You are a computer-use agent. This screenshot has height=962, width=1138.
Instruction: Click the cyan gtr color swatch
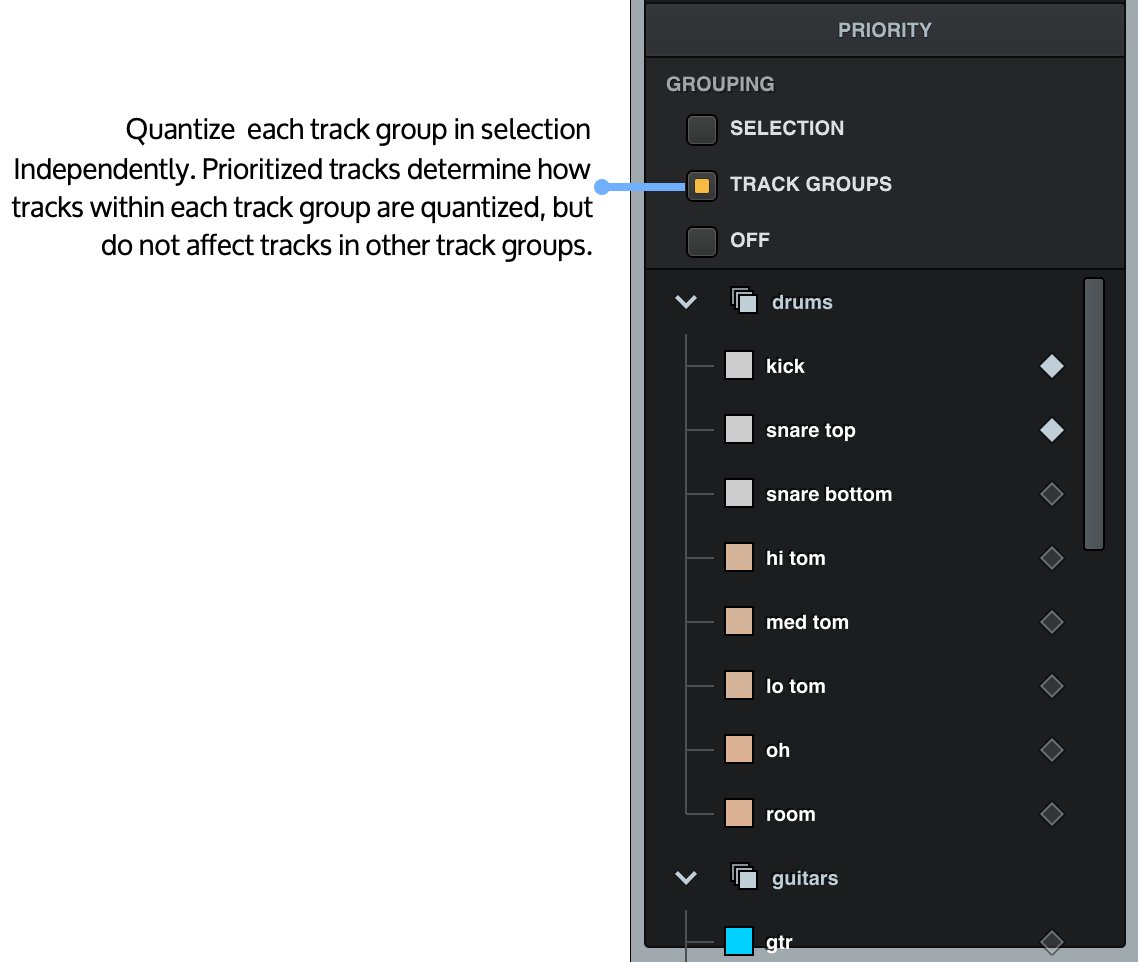pos(739,941)
